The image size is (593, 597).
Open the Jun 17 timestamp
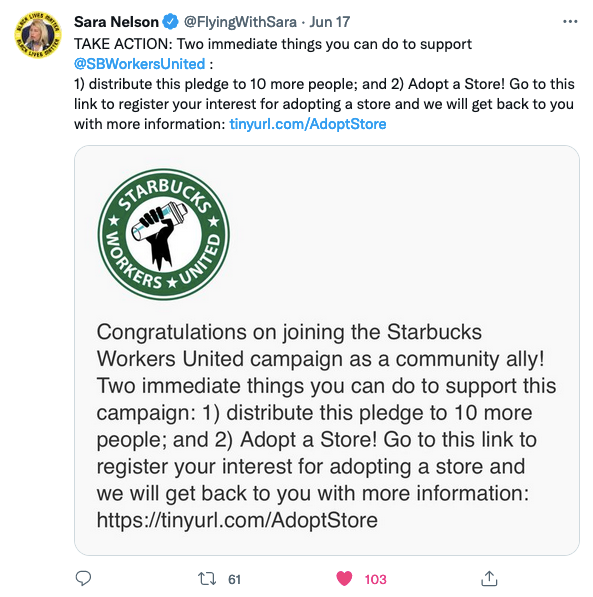329,22
